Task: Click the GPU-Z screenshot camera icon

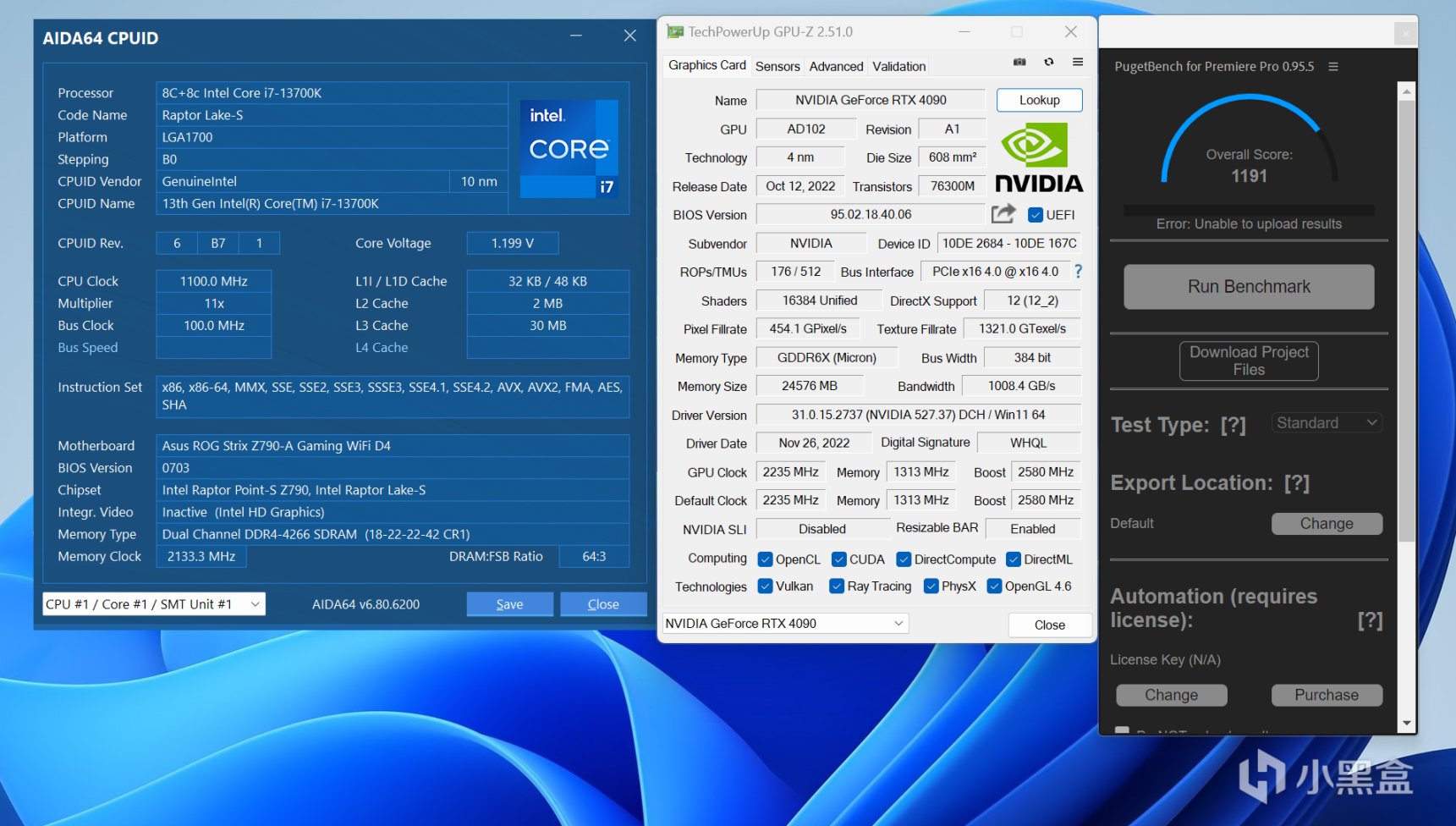Action: (x=1019, y=62)
